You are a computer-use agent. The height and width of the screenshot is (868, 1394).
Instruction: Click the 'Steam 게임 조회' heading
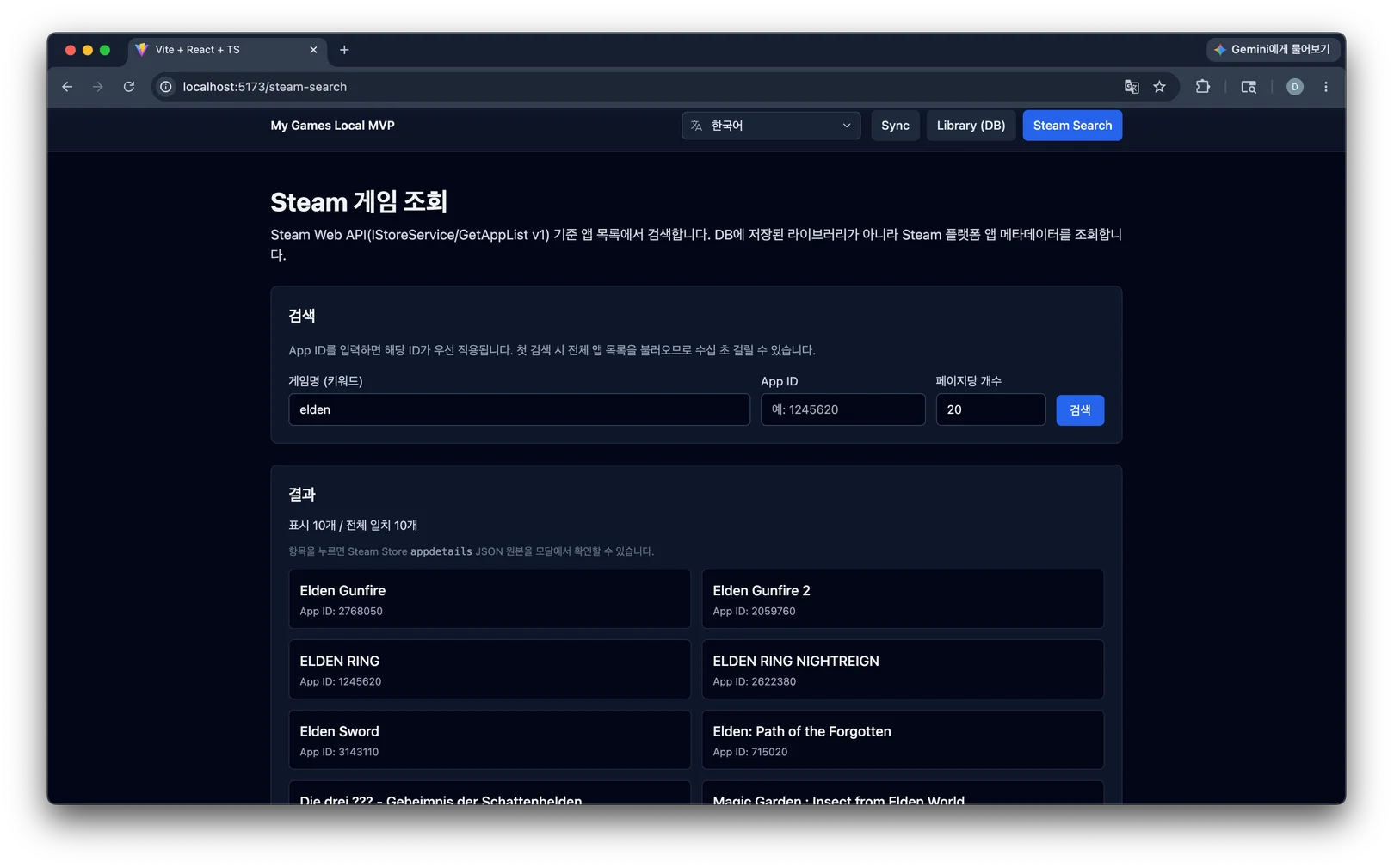point(359,201)
